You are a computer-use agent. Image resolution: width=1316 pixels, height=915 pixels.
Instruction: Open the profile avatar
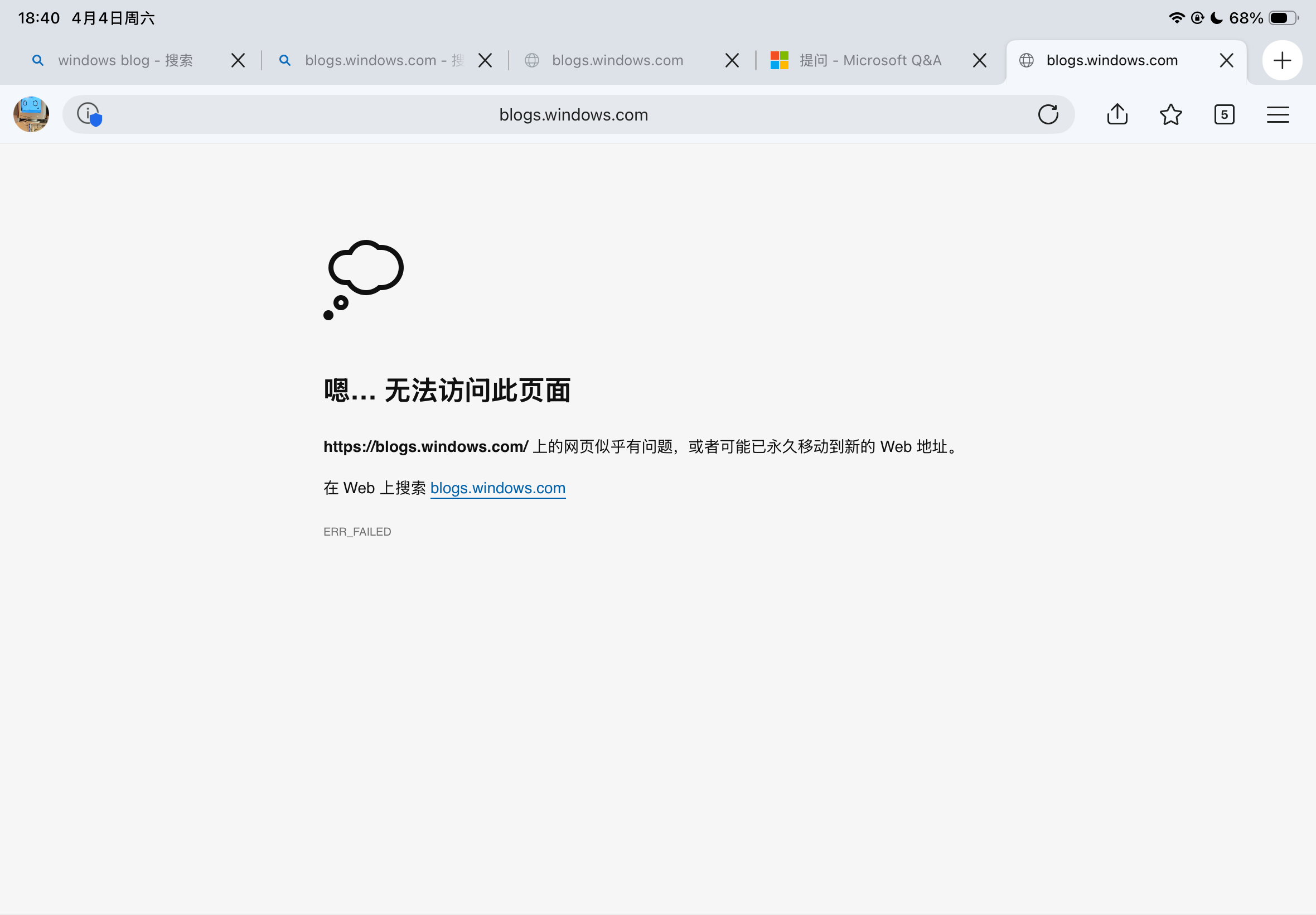coord(31,115)
